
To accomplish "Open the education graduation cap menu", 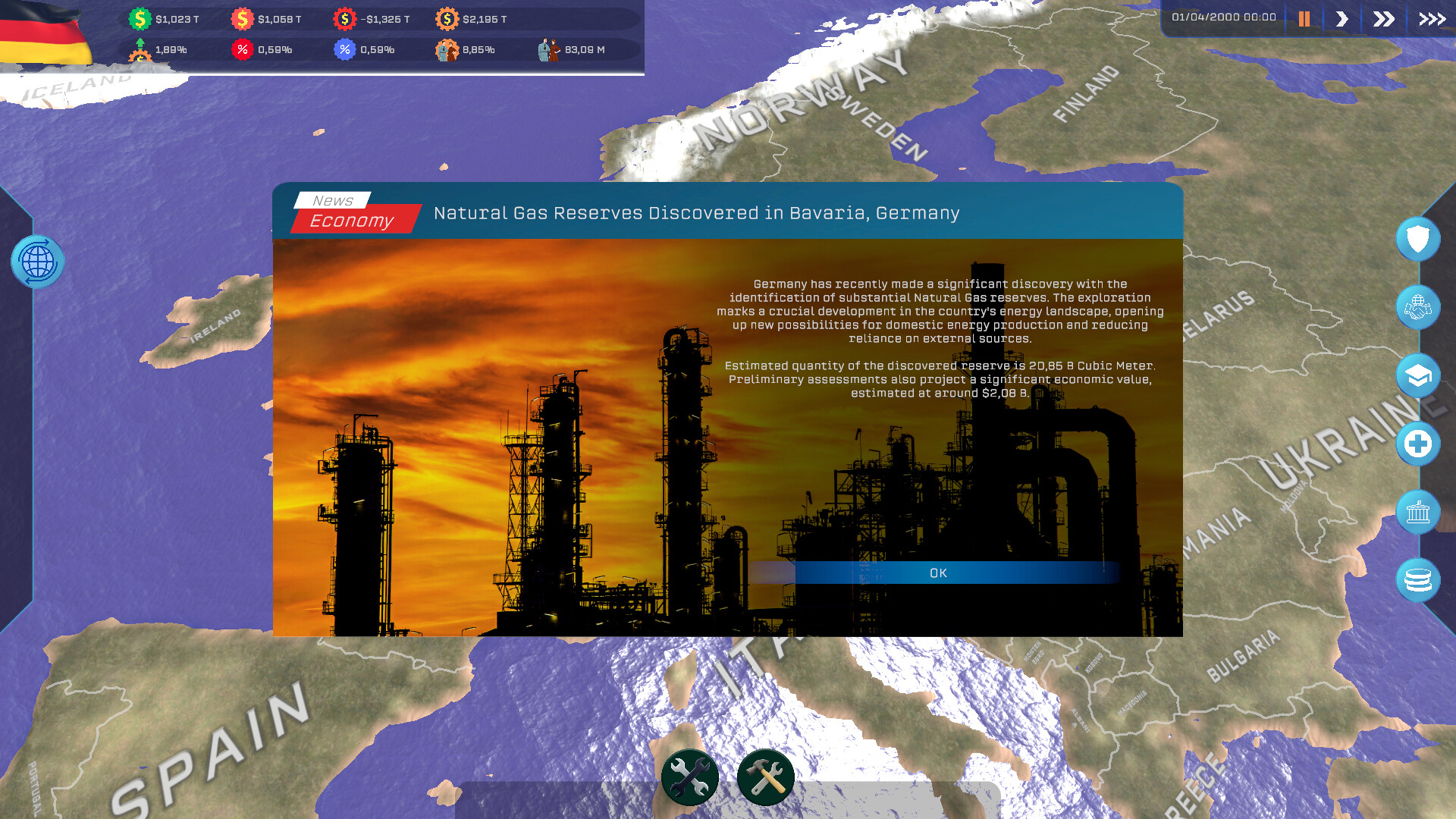I will [1417, 376].
